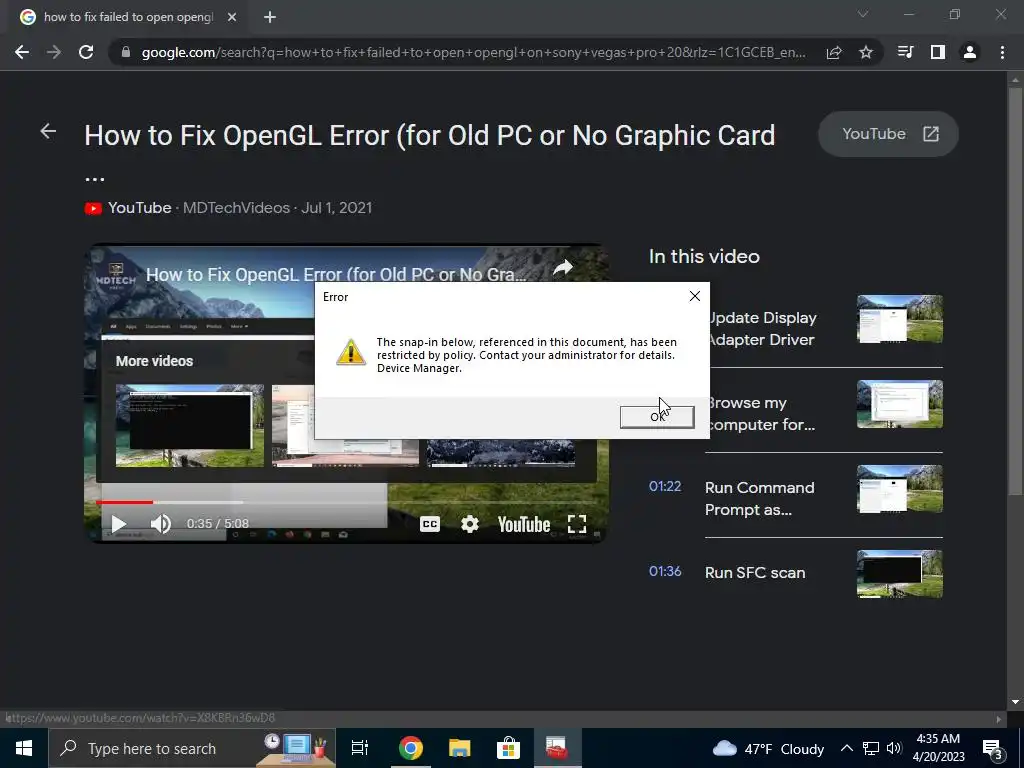Click the video progress bar
The width and height of the screenshot is (1024, 768).
pyautogui.click(x=346, y=502)
